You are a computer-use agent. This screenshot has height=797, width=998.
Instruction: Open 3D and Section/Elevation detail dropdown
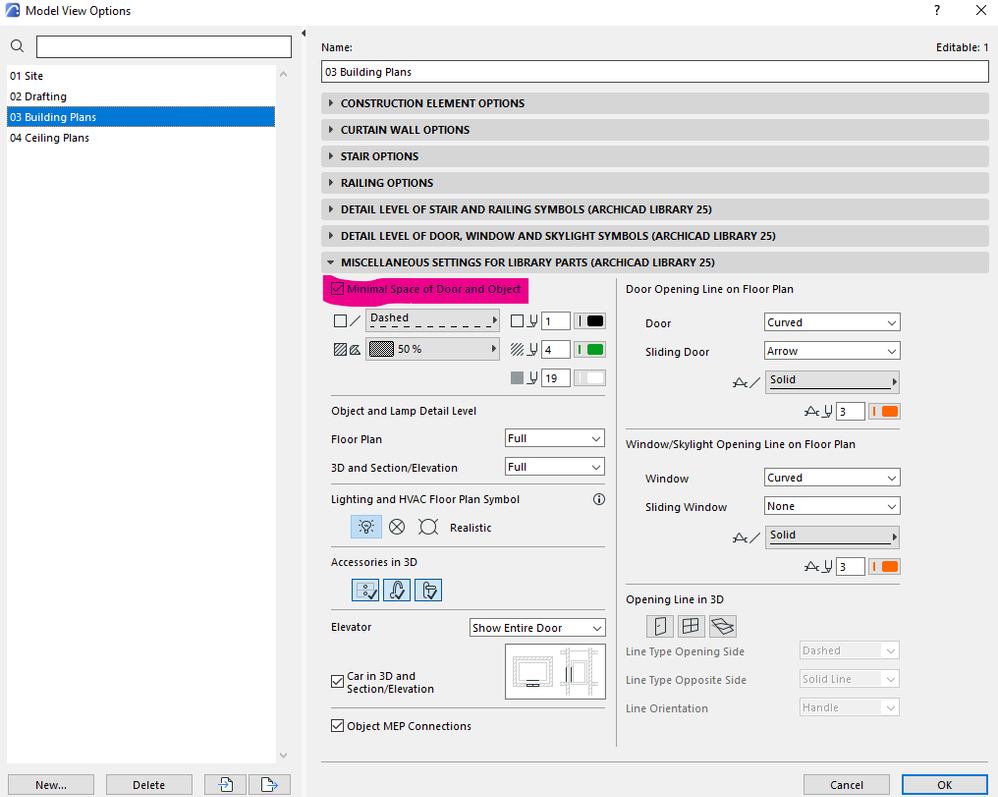(554, 467)
